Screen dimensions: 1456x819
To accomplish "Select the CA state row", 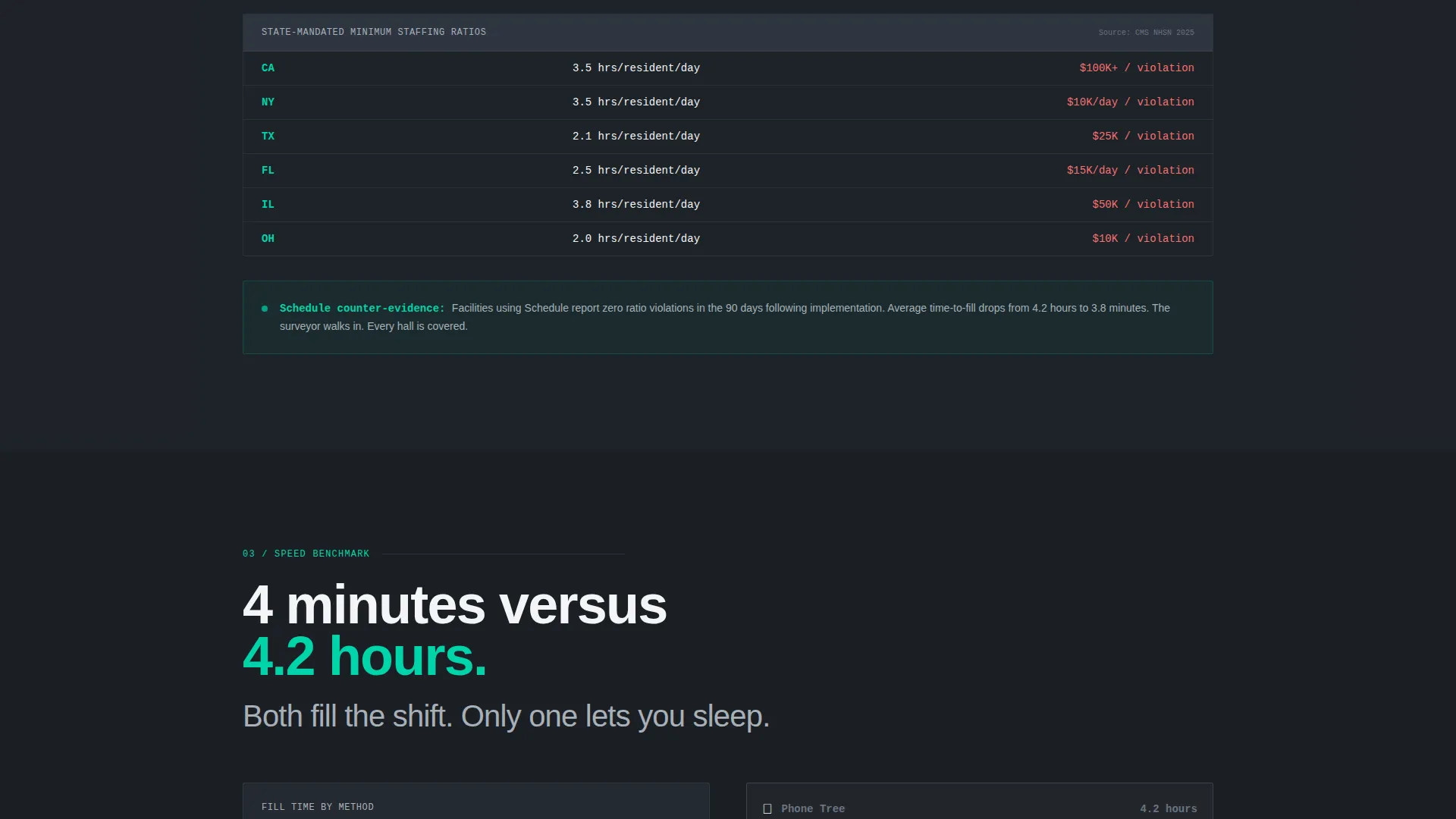I will coord(728,68).
